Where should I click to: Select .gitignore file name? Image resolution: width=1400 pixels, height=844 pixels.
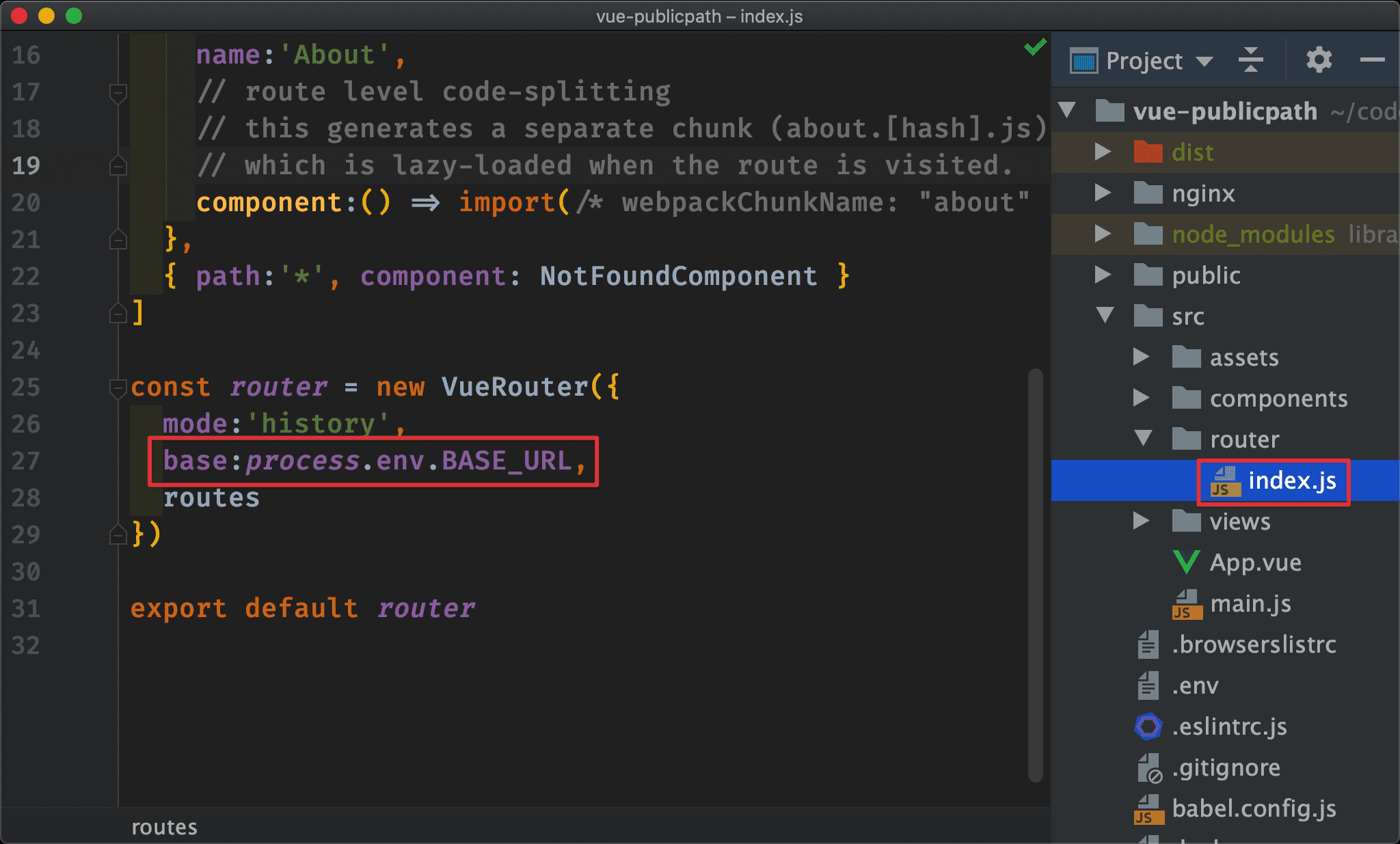[1226, 767]
